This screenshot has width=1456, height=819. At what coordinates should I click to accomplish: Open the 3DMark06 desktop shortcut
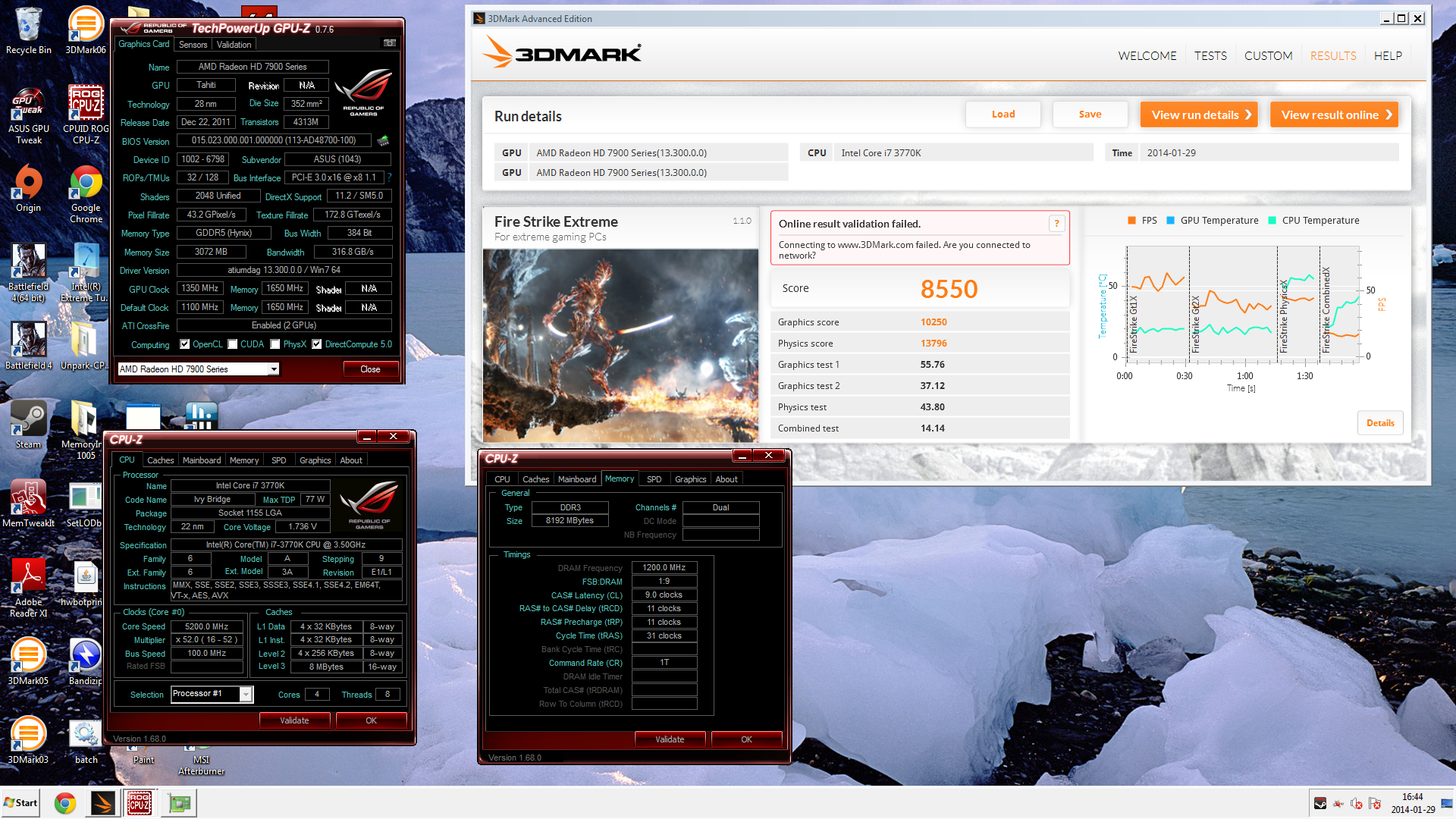point(86,31)
